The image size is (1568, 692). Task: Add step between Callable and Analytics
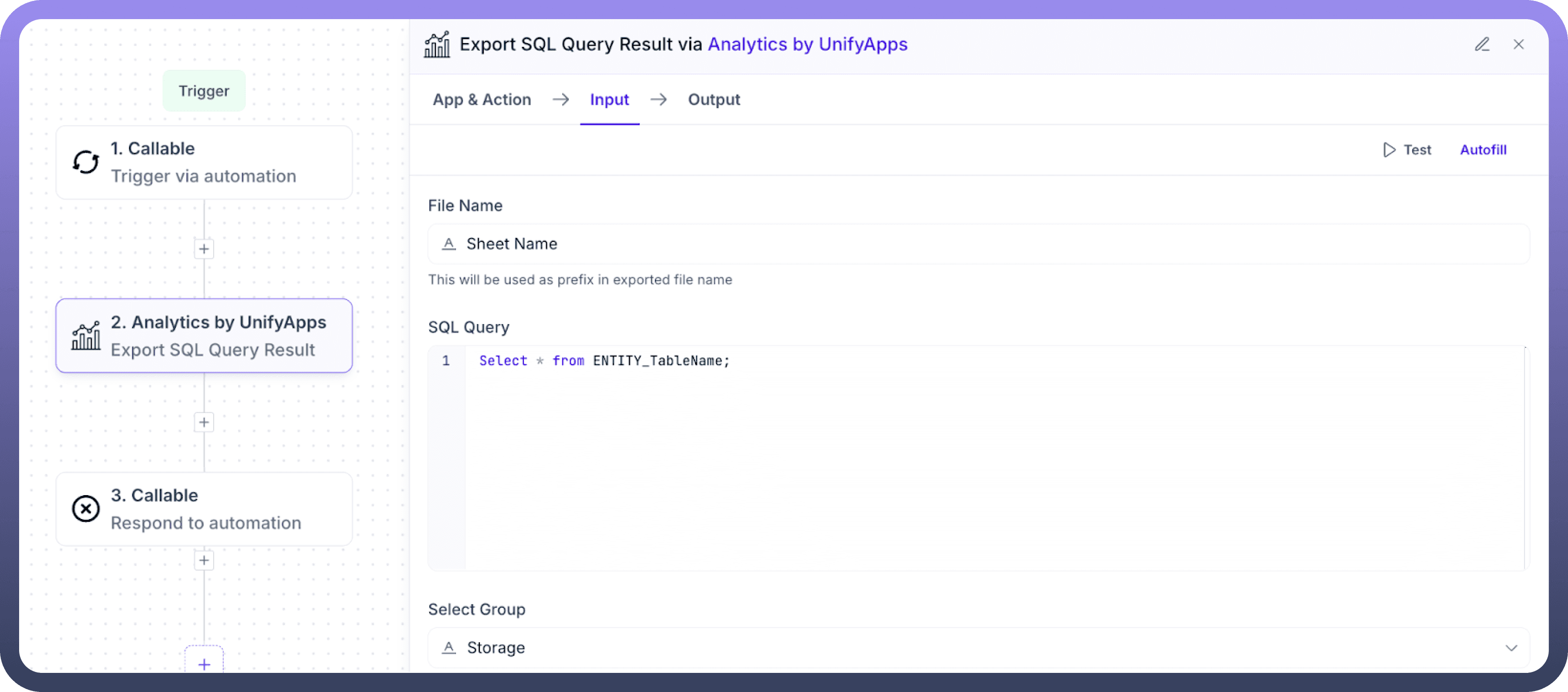tap(204, 249)
